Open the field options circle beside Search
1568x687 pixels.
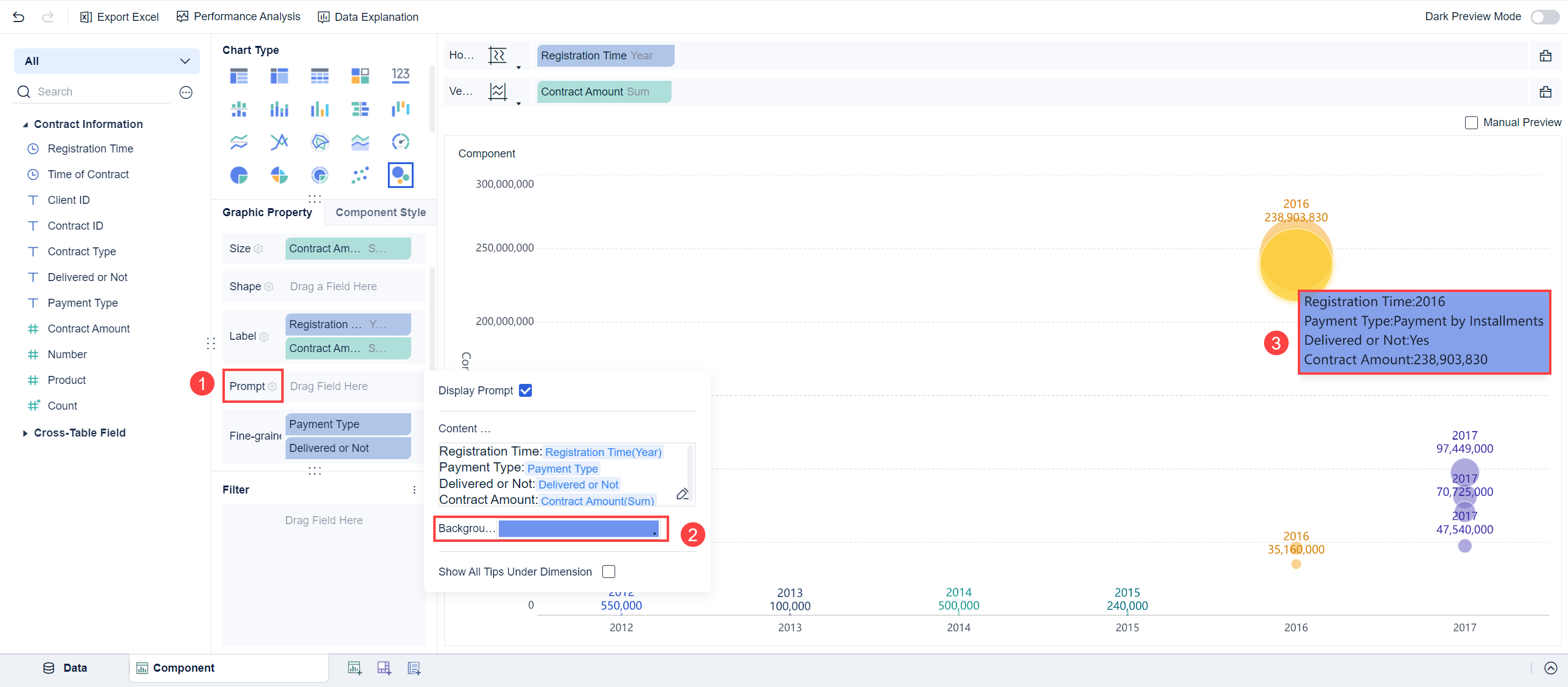(186, 92)
